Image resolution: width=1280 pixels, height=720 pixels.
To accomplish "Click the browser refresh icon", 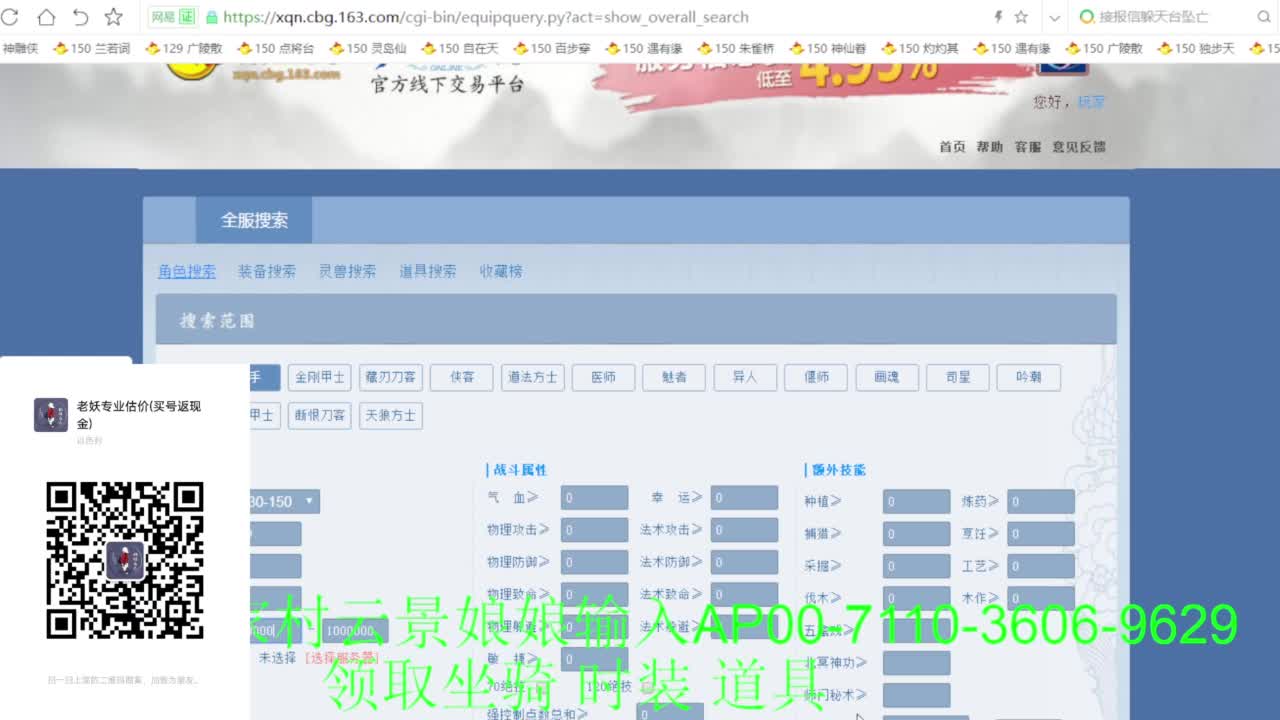I will point(11,17).
